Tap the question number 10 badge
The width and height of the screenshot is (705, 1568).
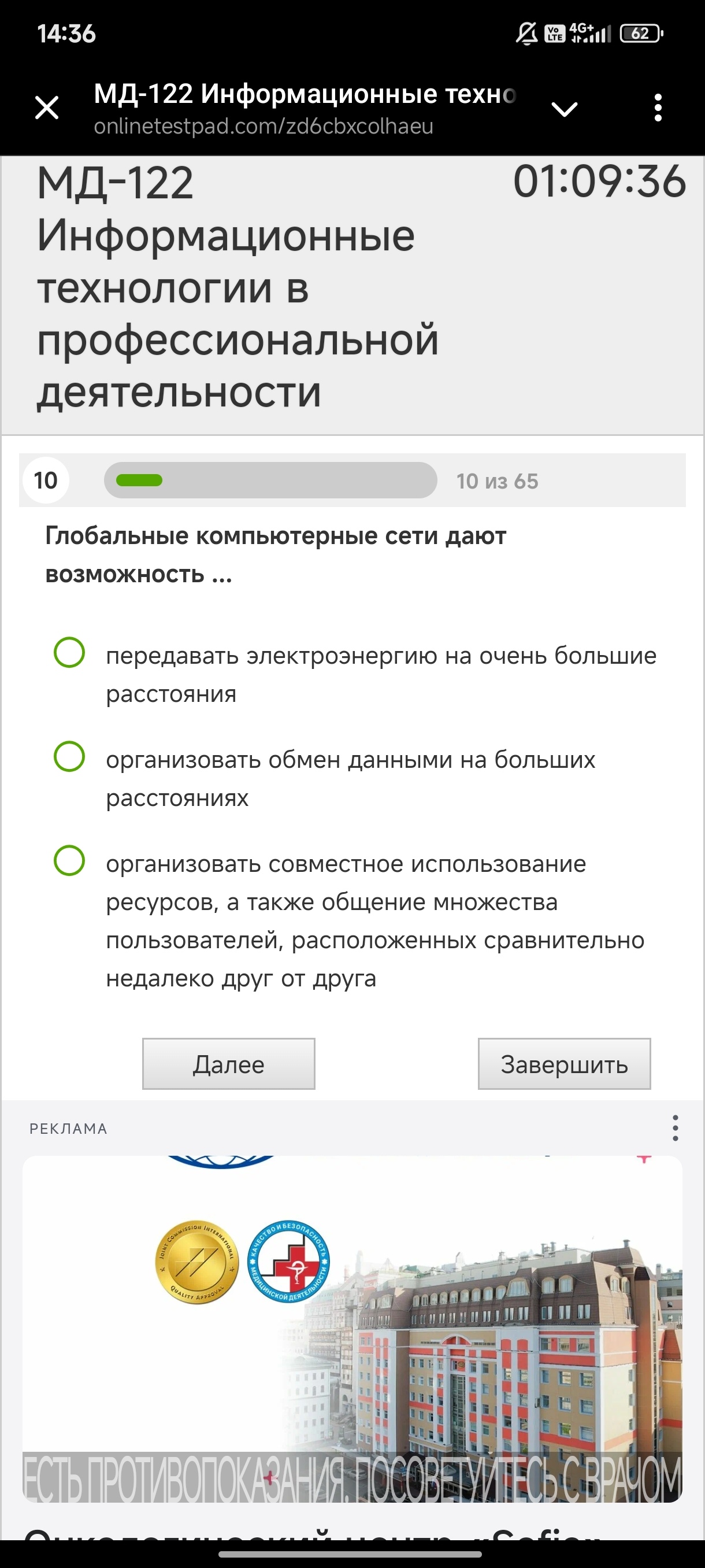click(46, 480)
